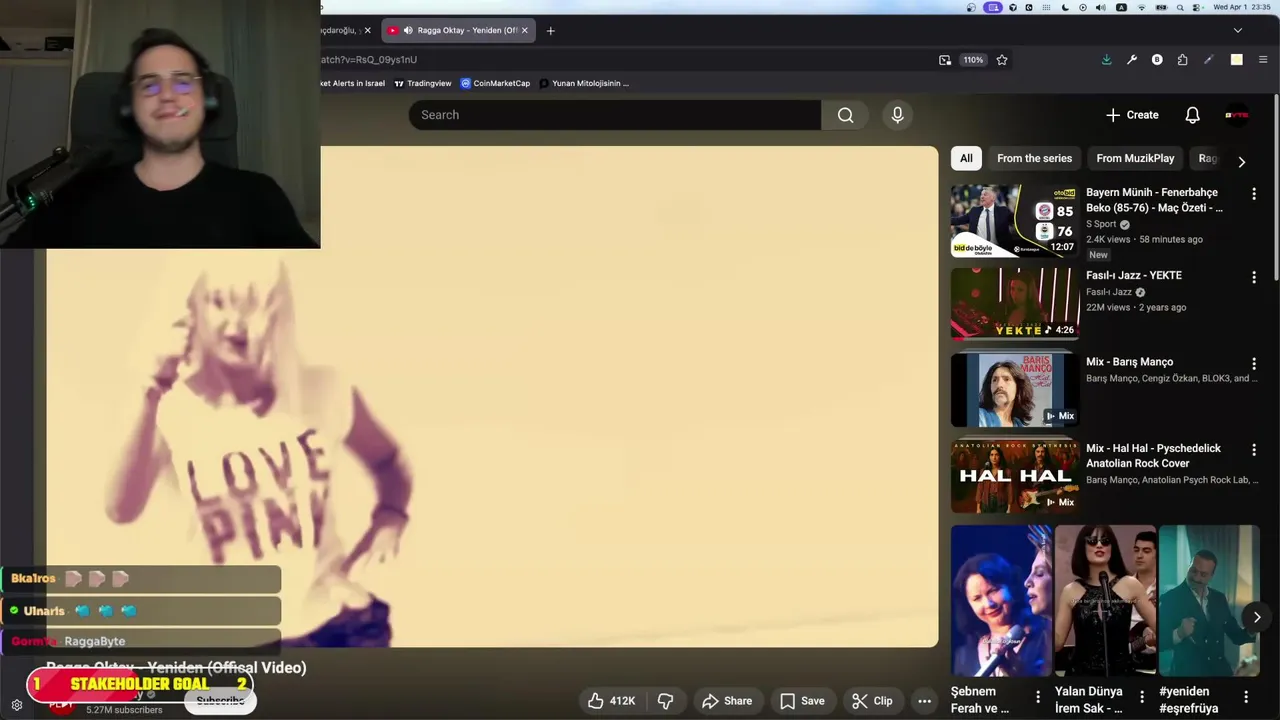Open YouTube notifications bell

1192,115
